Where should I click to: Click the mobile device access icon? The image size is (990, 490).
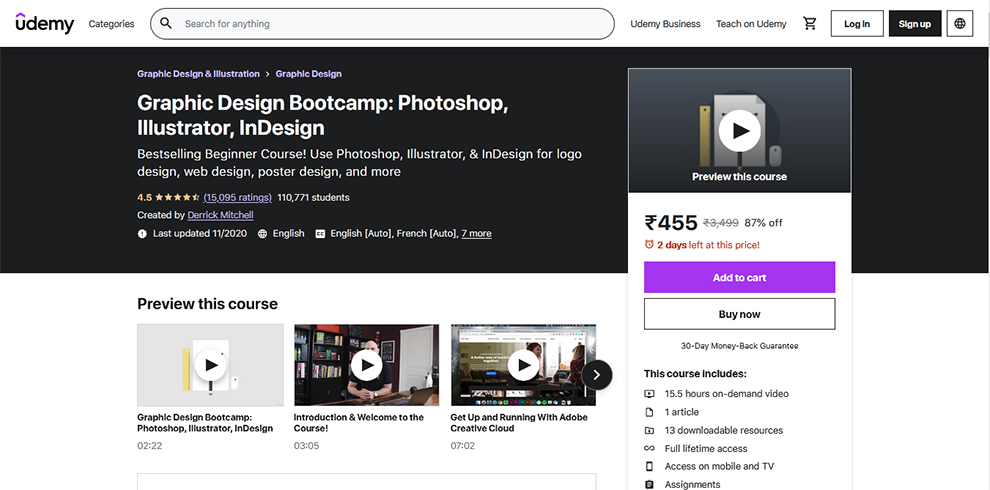click(649, 466)
